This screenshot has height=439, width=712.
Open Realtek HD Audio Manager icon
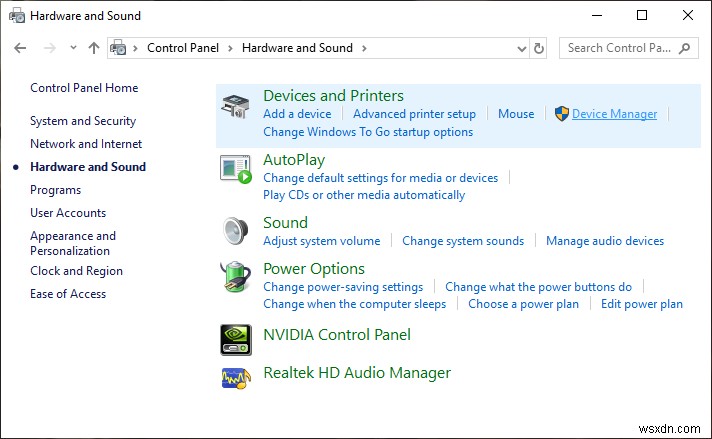click(x=236, y=377)
